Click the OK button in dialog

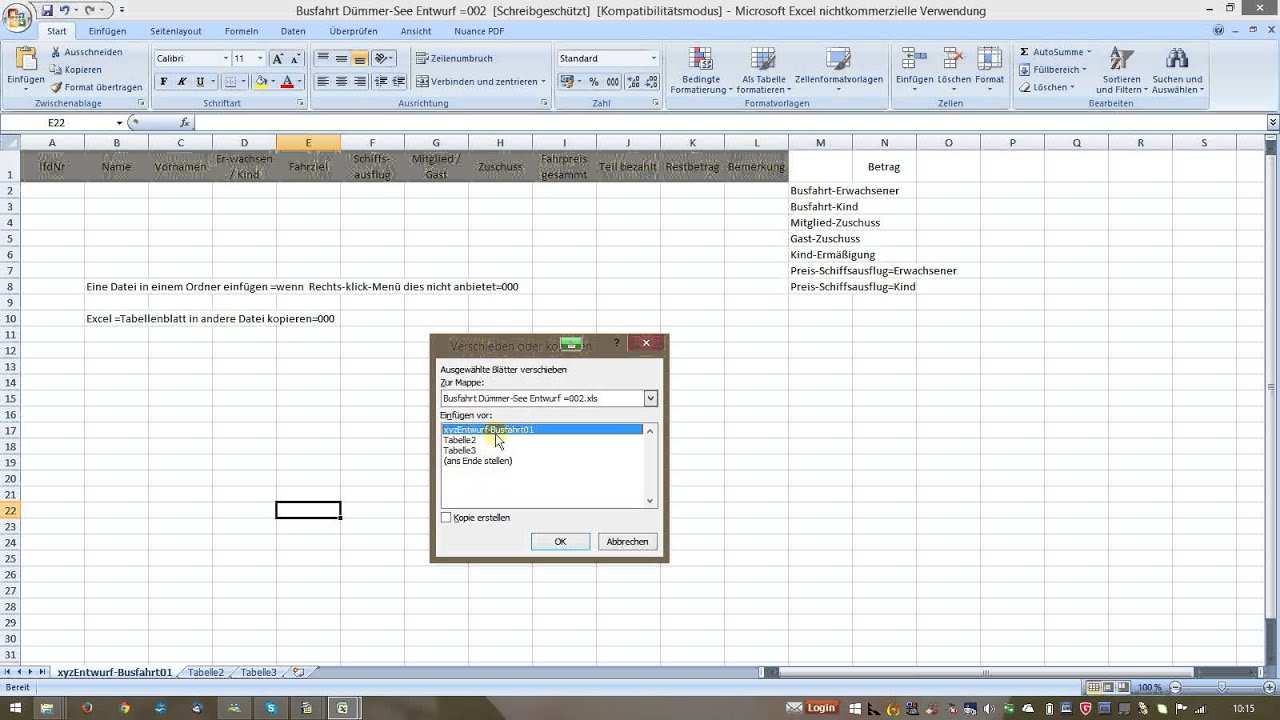click(560, 541)
